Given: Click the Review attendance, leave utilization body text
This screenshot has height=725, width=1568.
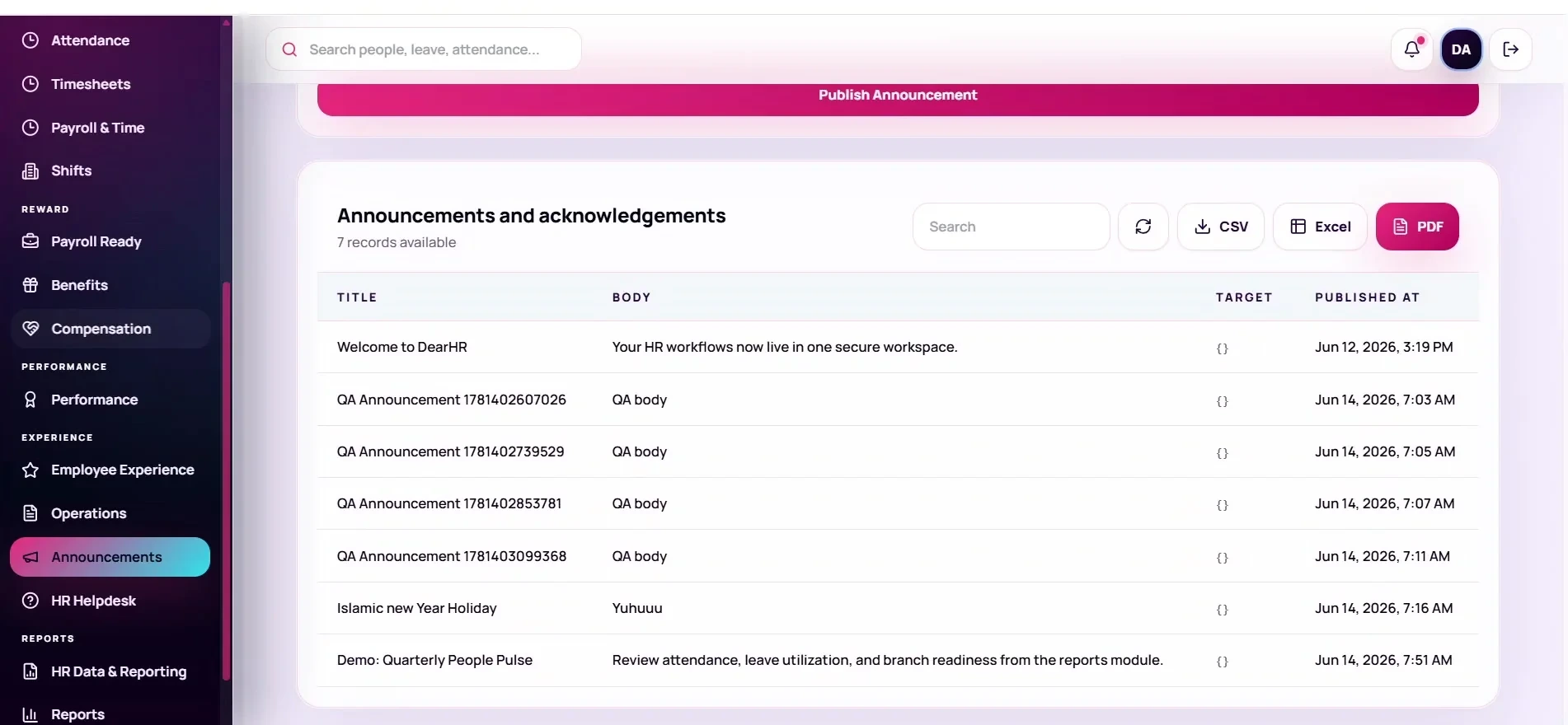Looking at the screenshot, I should tap(888, 660).
